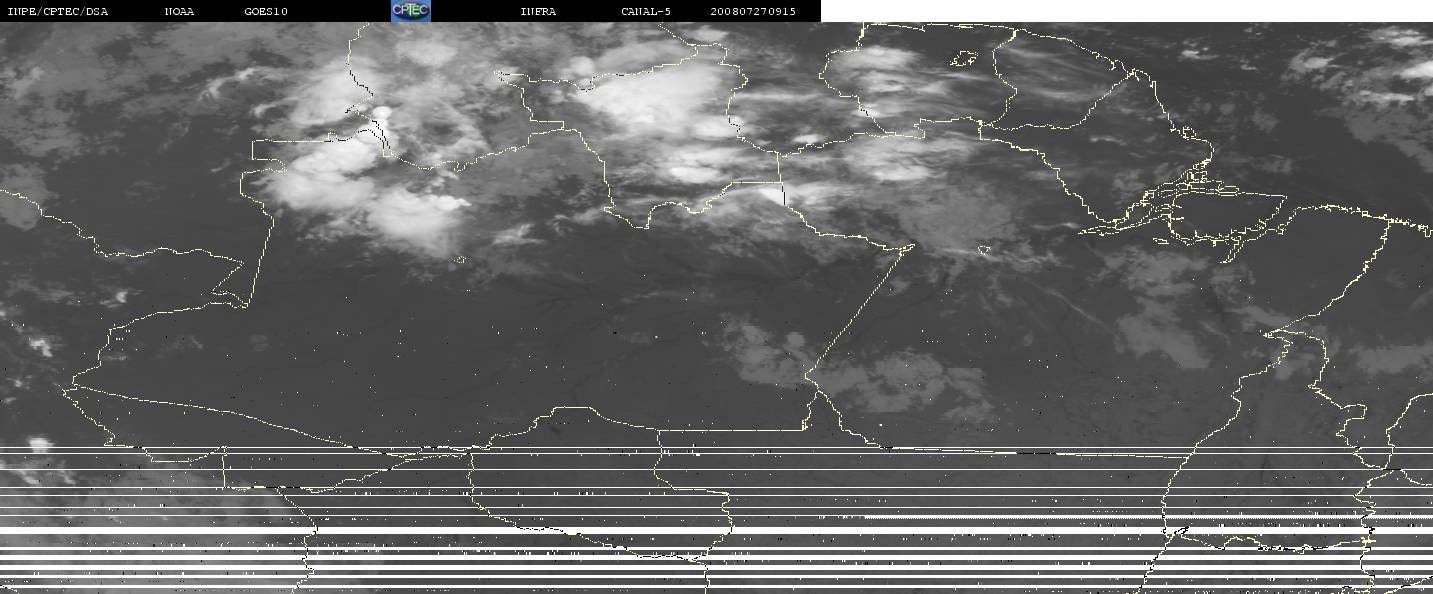Screen dimensions: 1433x594
Task: Click the GOES10 satellite label
Action: coord(266,11)
